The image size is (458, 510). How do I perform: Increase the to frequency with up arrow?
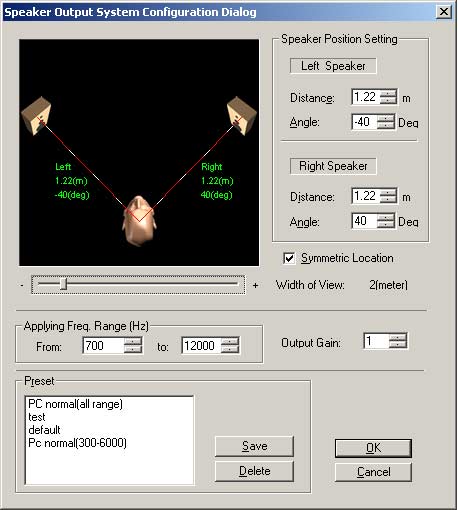(x=230, y=341)
